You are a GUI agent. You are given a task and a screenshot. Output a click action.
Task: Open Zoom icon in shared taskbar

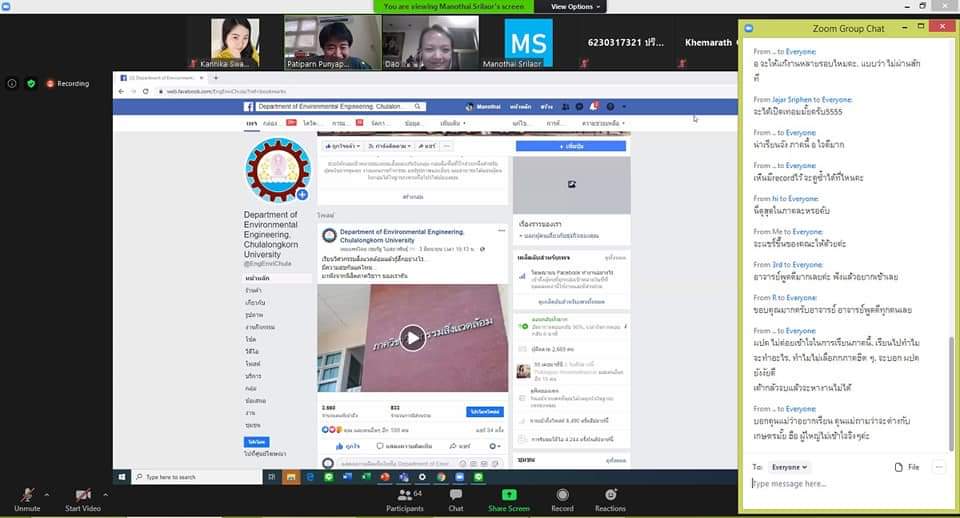(459, 477)
